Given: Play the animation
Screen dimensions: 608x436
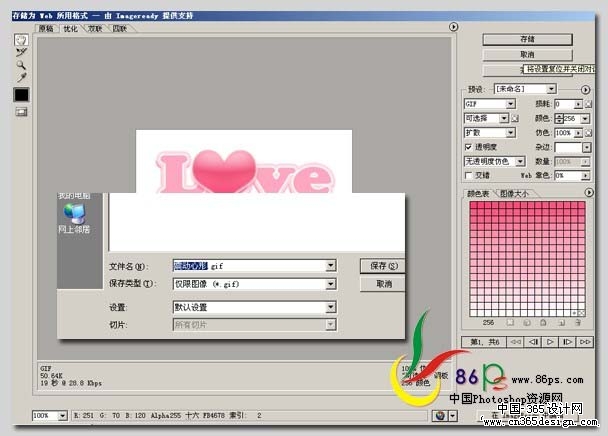Looking at the screenshot, I should click(550, 342).
